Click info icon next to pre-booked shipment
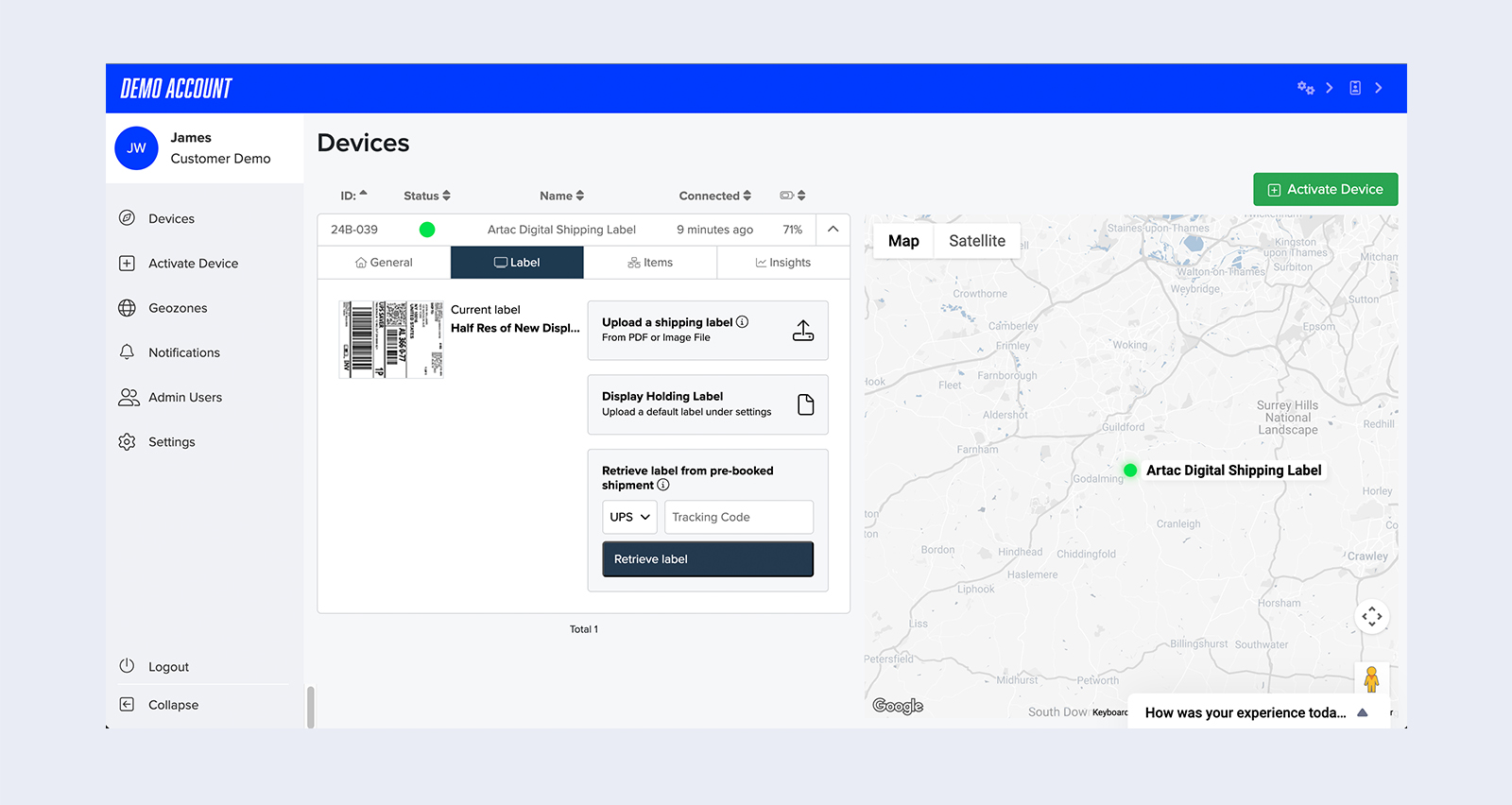The image size is (1512, 805). 663,485
